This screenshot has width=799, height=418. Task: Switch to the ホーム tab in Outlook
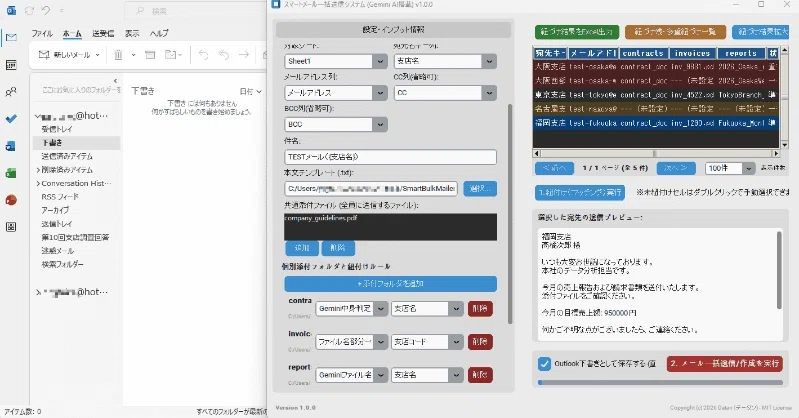72,33
